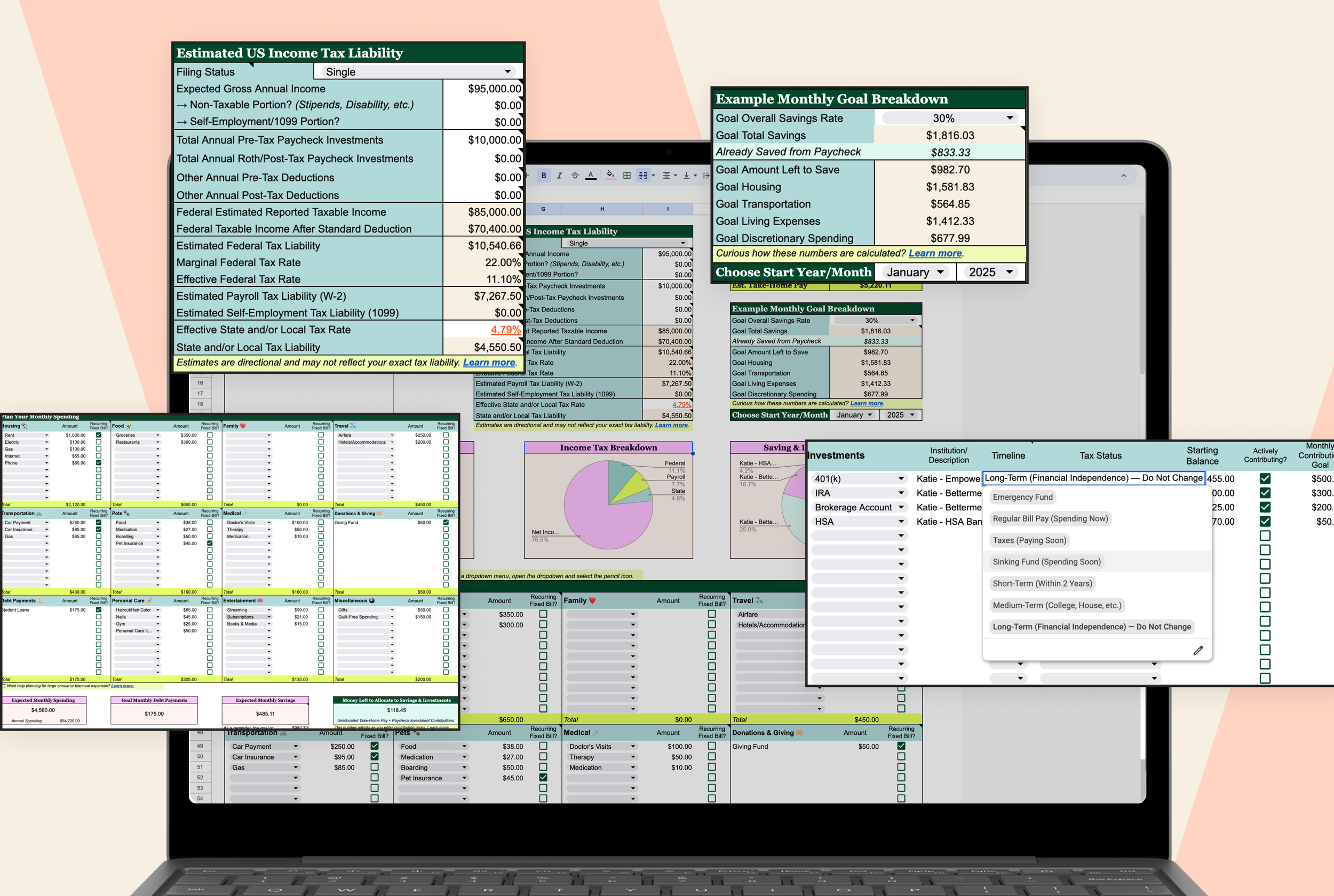Viewport: 1334px width, 896px height.
Task: Uncheck Actively Contributing for 401(k)
Action: [1265, 478]
